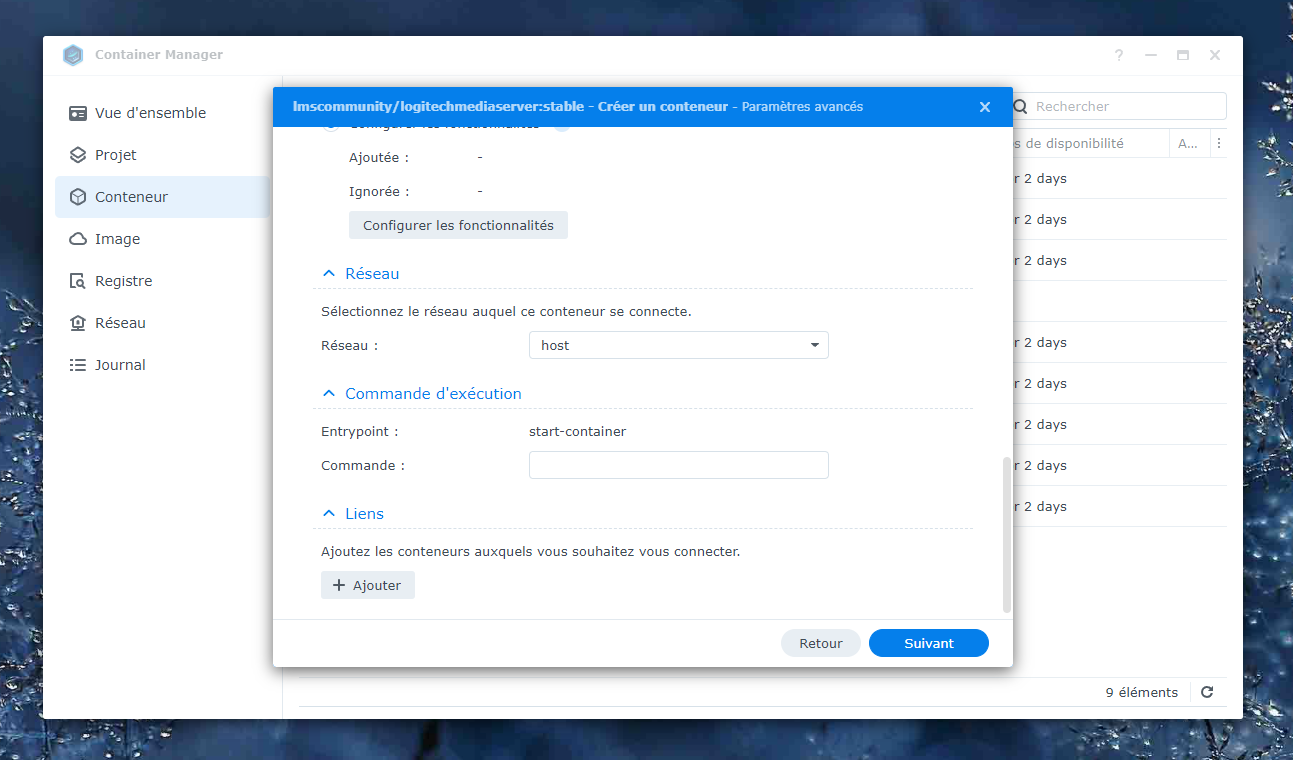Click Ajouter to add a link
The image size is (1293, 760).
point(368,585)
